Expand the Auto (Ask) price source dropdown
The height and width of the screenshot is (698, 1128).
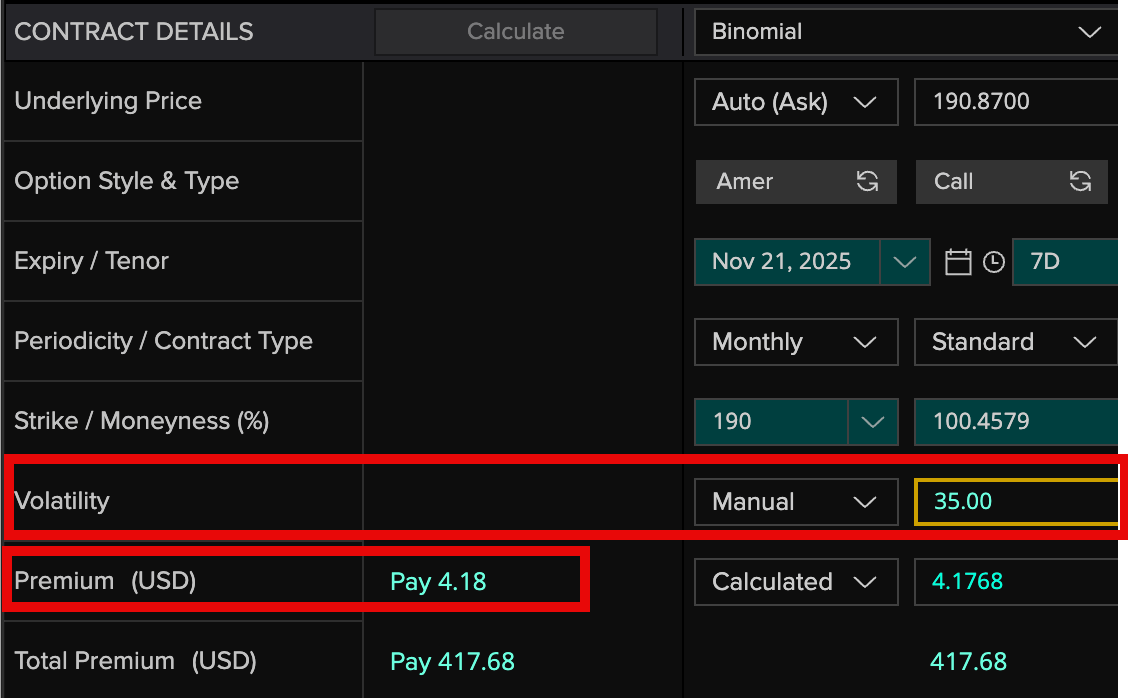pyautogui.click(x=795, y=102)
